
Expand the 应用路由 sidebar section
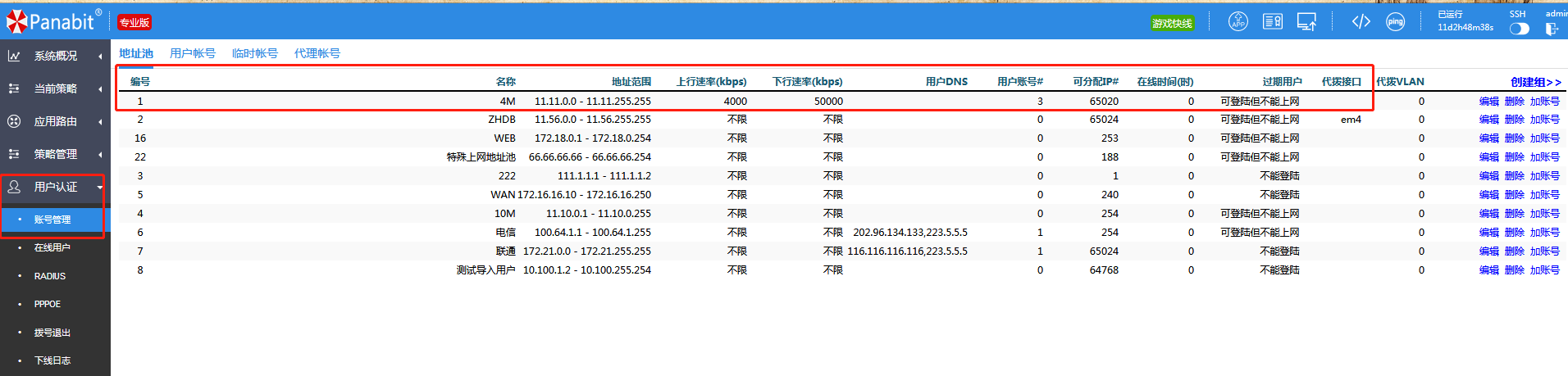[x=55, y=121]
